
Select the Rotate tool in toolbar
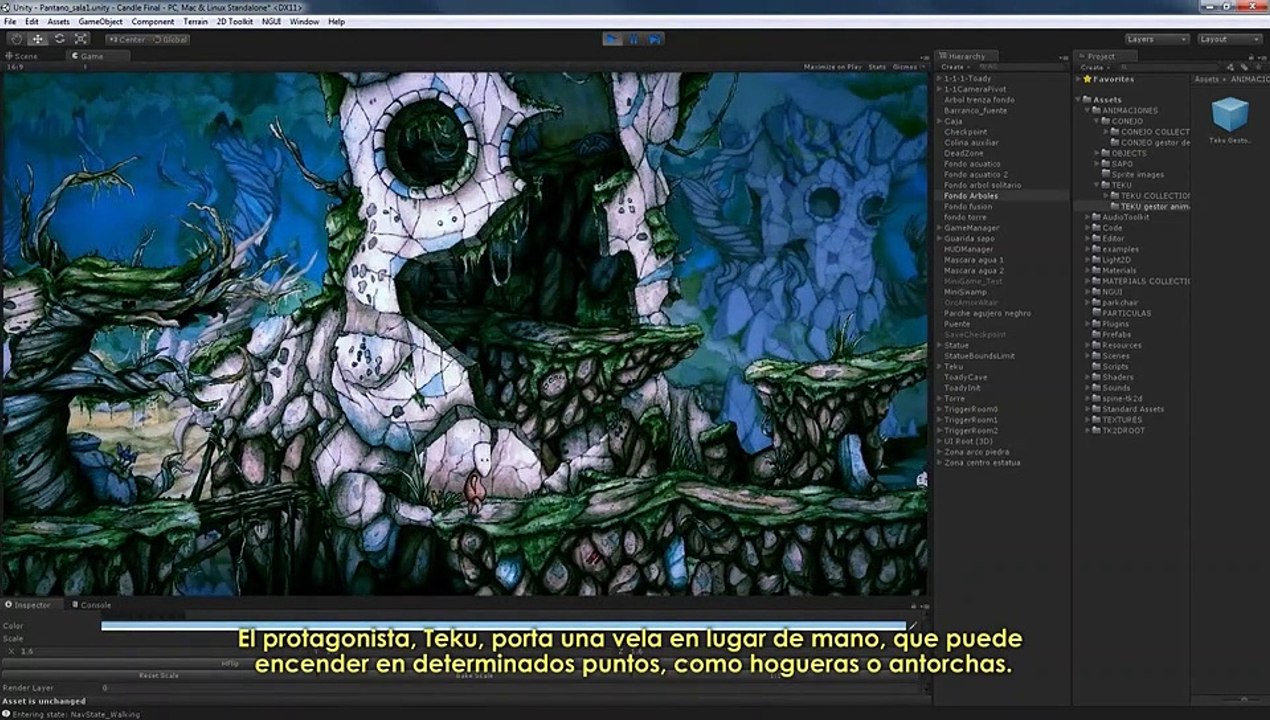(59, 39)
